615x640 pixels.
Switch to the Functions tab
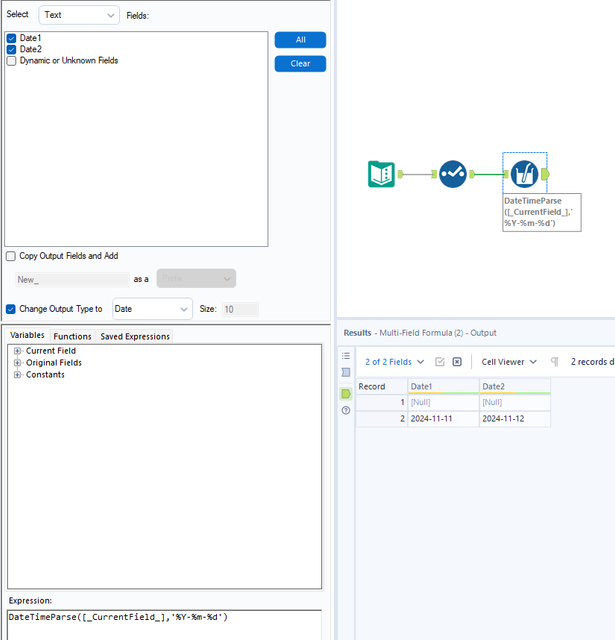(73, 336)
